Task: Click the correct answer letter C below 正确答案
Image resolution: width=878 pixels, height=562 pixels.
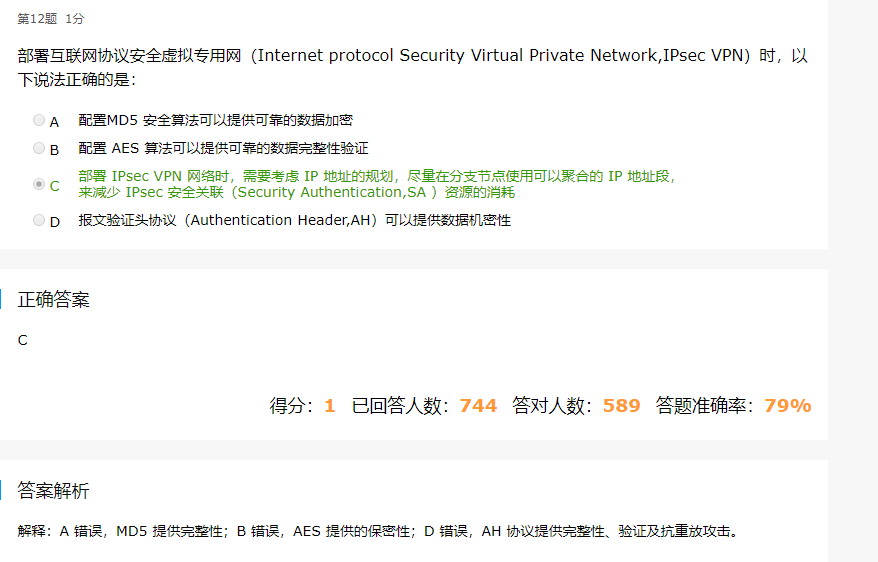Action: [22, 340]
